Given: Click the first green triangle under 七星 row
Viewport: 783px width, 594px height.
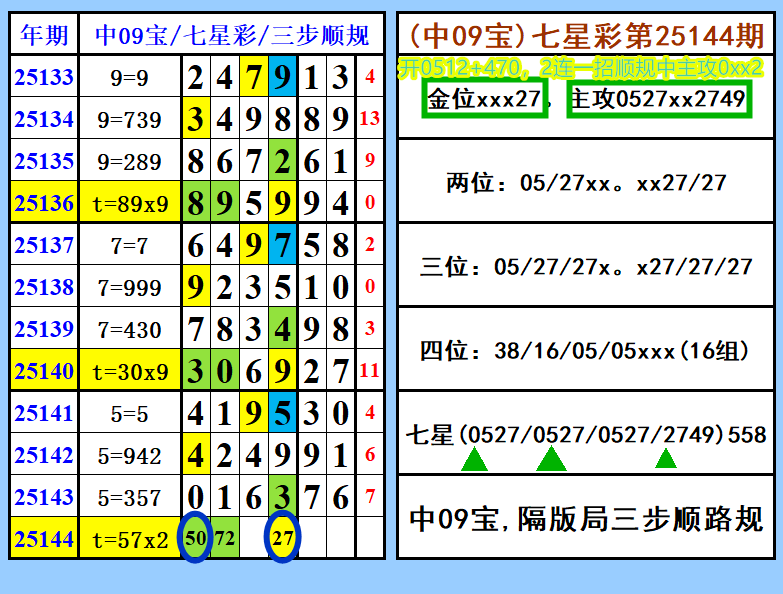Looking at the screenshot, I should tap(474, 460).
